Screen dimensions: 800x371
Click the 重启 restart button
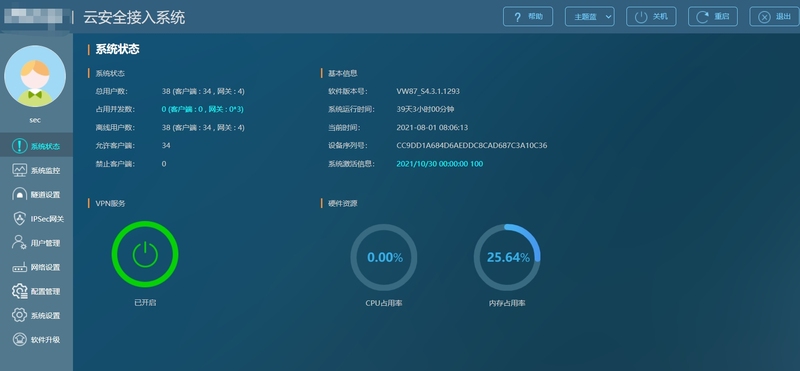(x=713, y=17)
